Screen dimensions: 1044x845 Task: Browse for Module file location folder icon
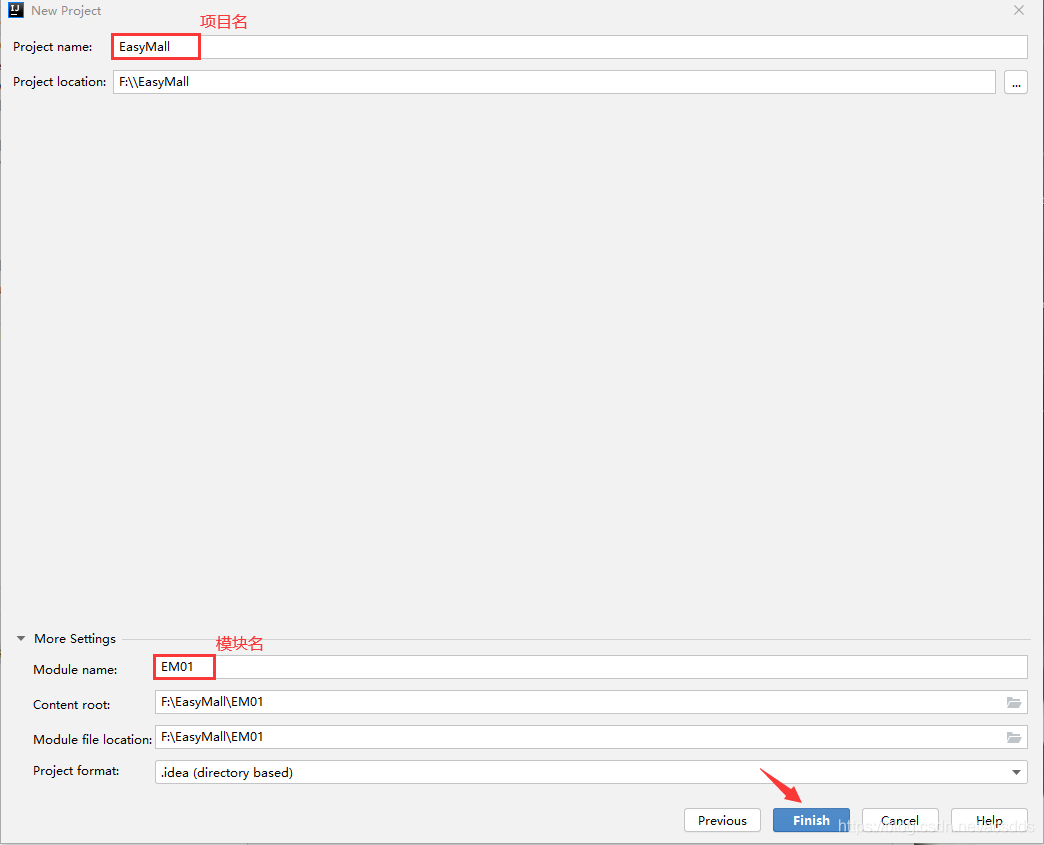1013,737
